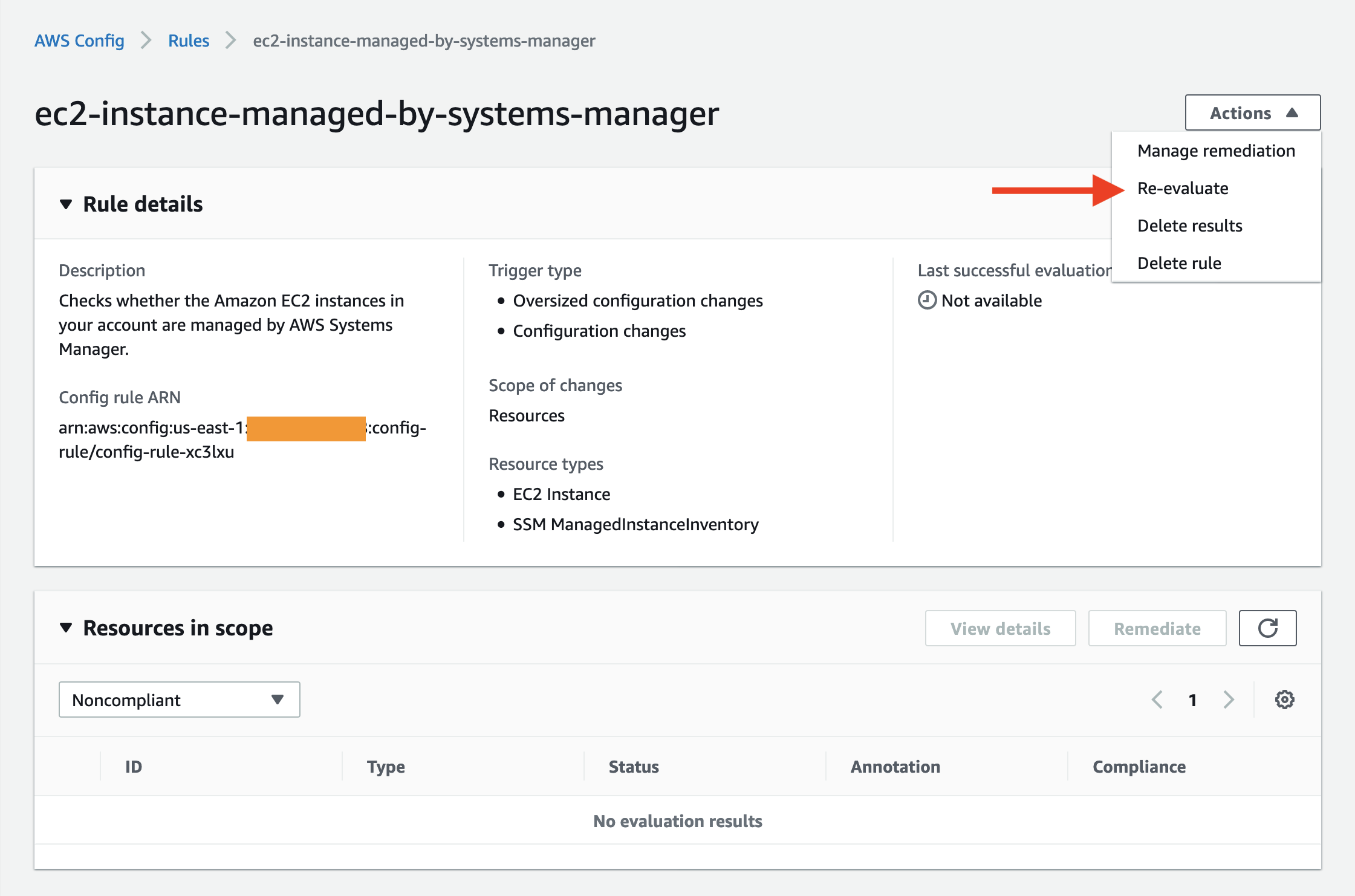
Task: Go to the next page of results
Action: click(x=1228, y=700)
